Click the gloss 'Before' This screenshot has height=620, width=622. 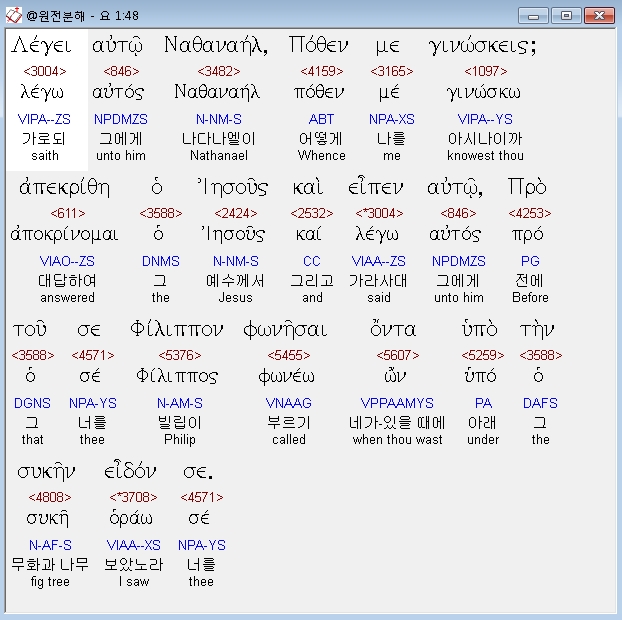[x=530, y=298]
